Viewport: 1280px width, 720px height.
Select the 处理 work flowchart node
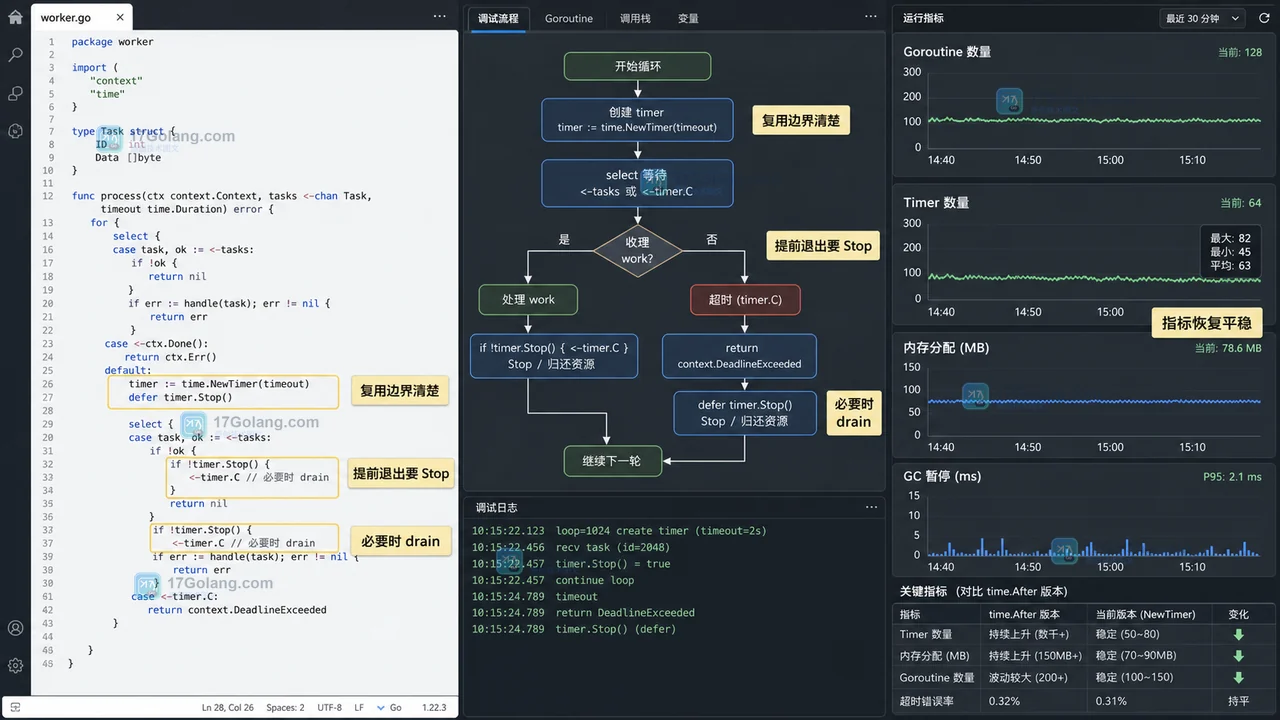pos(528,299)
